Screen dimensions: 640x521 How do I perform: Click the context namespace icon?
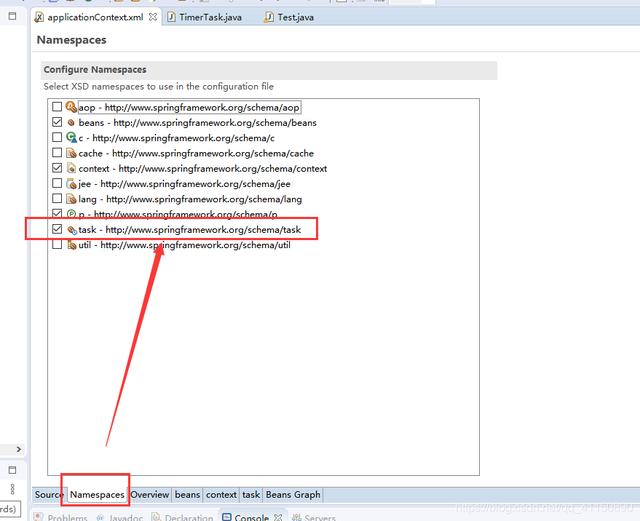pyautogui.click(x=71, y=168)
